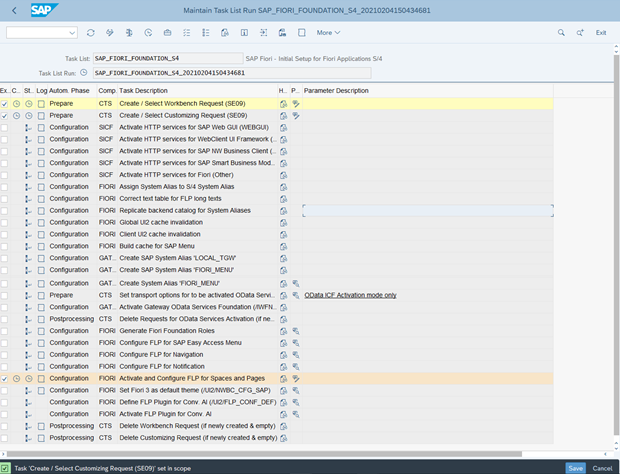Image resolution: width=620 pixels, height=475 pixels.
Task: Click the refresh icon in the toolbar
Action: (x=91, y=33)
